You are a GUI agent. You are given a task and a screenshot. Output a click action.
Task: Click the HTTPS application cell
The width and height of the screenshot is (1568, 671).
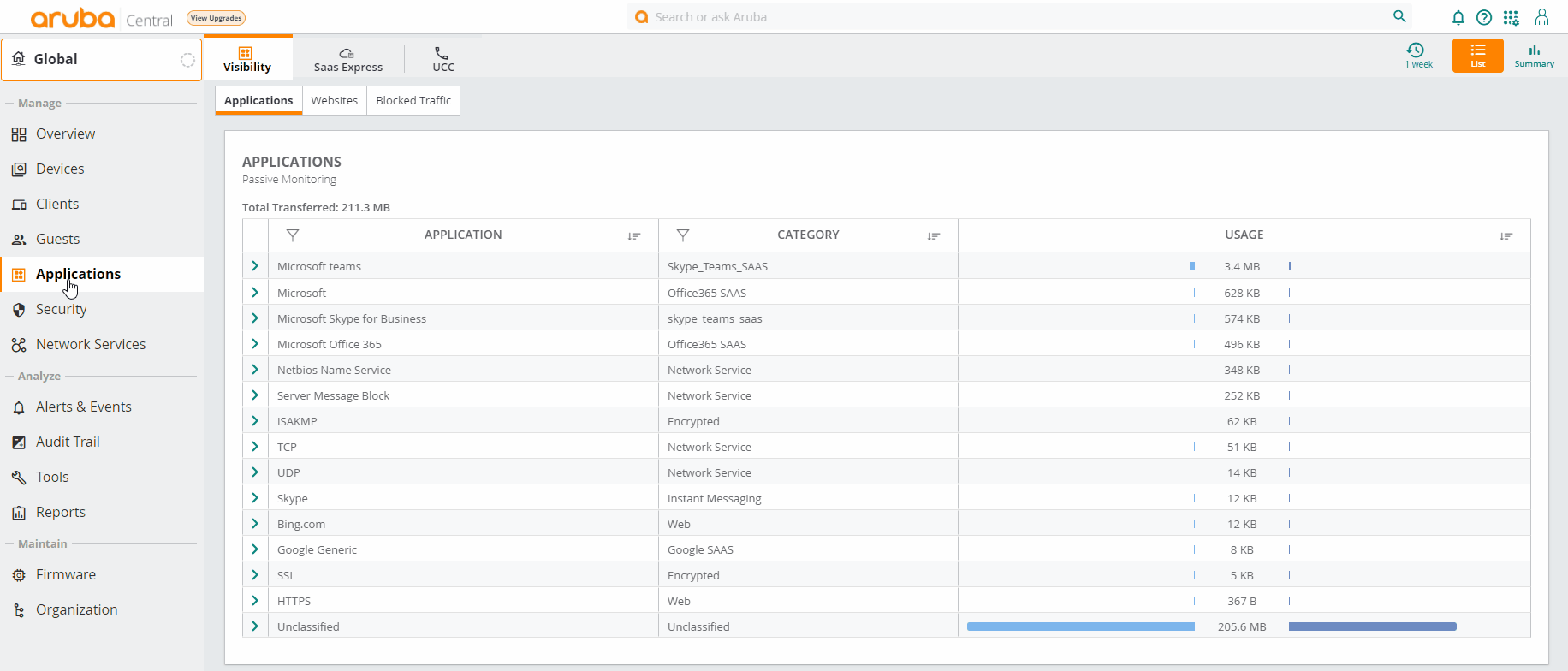tap(463, 601)
